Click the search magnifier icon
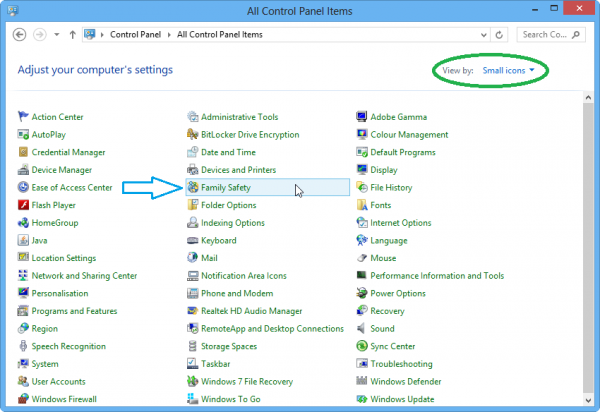The height and width of the screenshot is (412, 600). [576, 35]
